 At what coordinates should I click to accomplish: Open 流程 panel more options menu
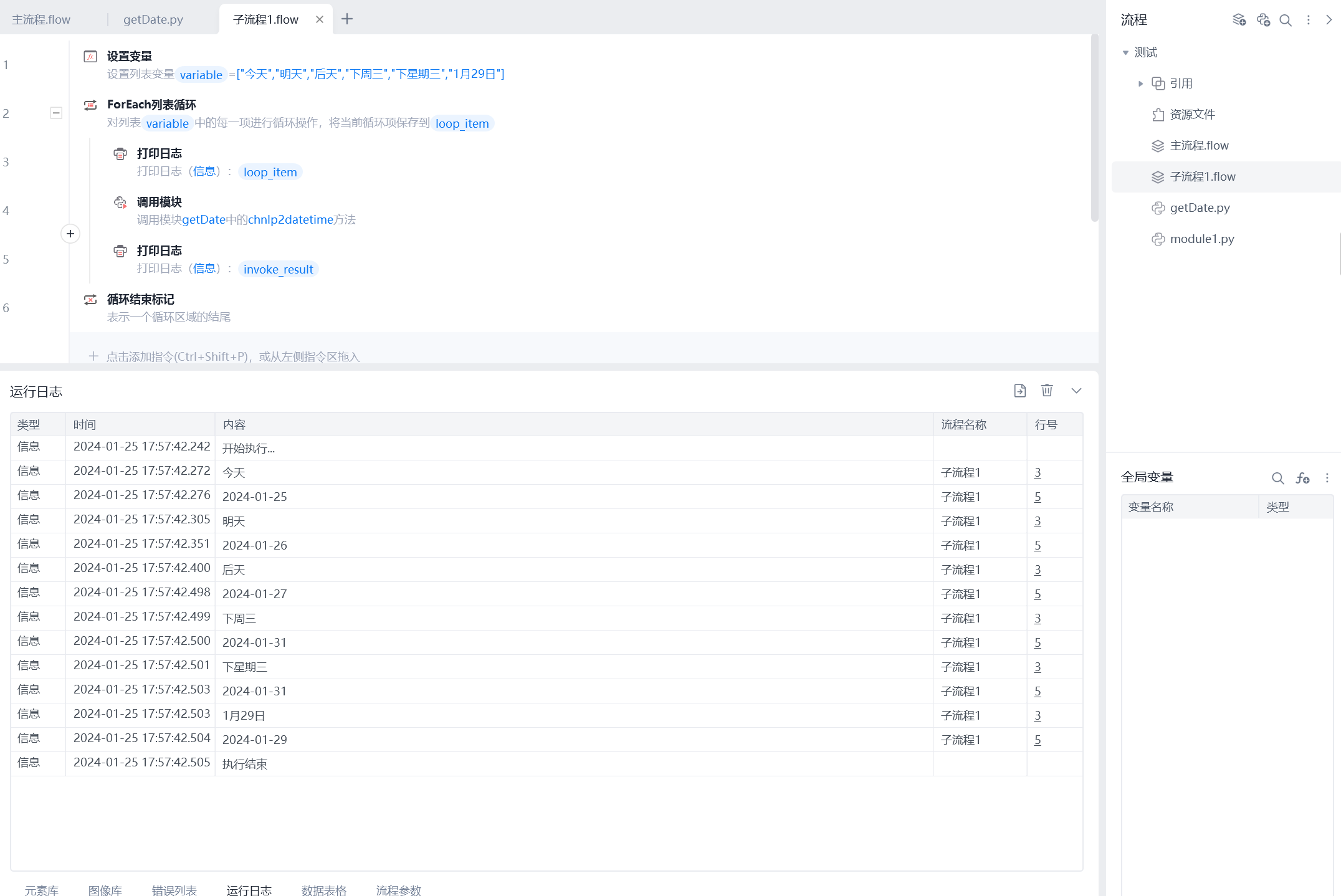[x=1309, y=20]
